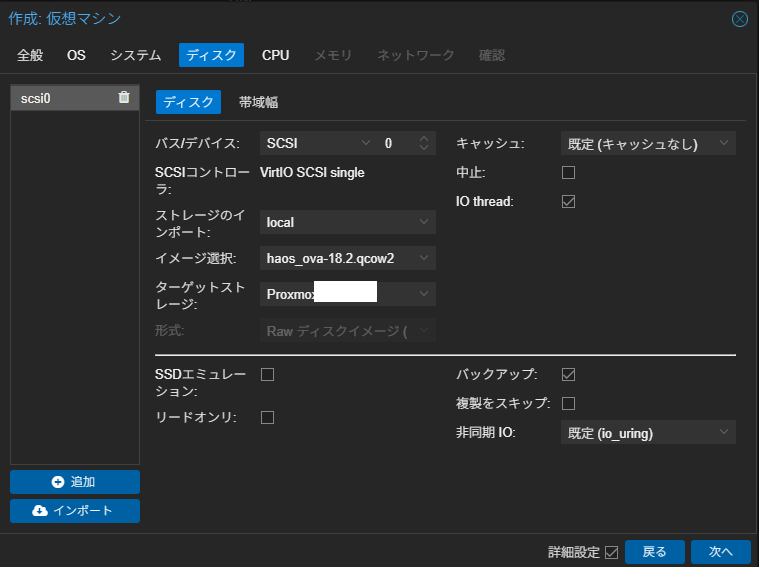Open the イメージ選択 haos_ova dropdown

348,258
